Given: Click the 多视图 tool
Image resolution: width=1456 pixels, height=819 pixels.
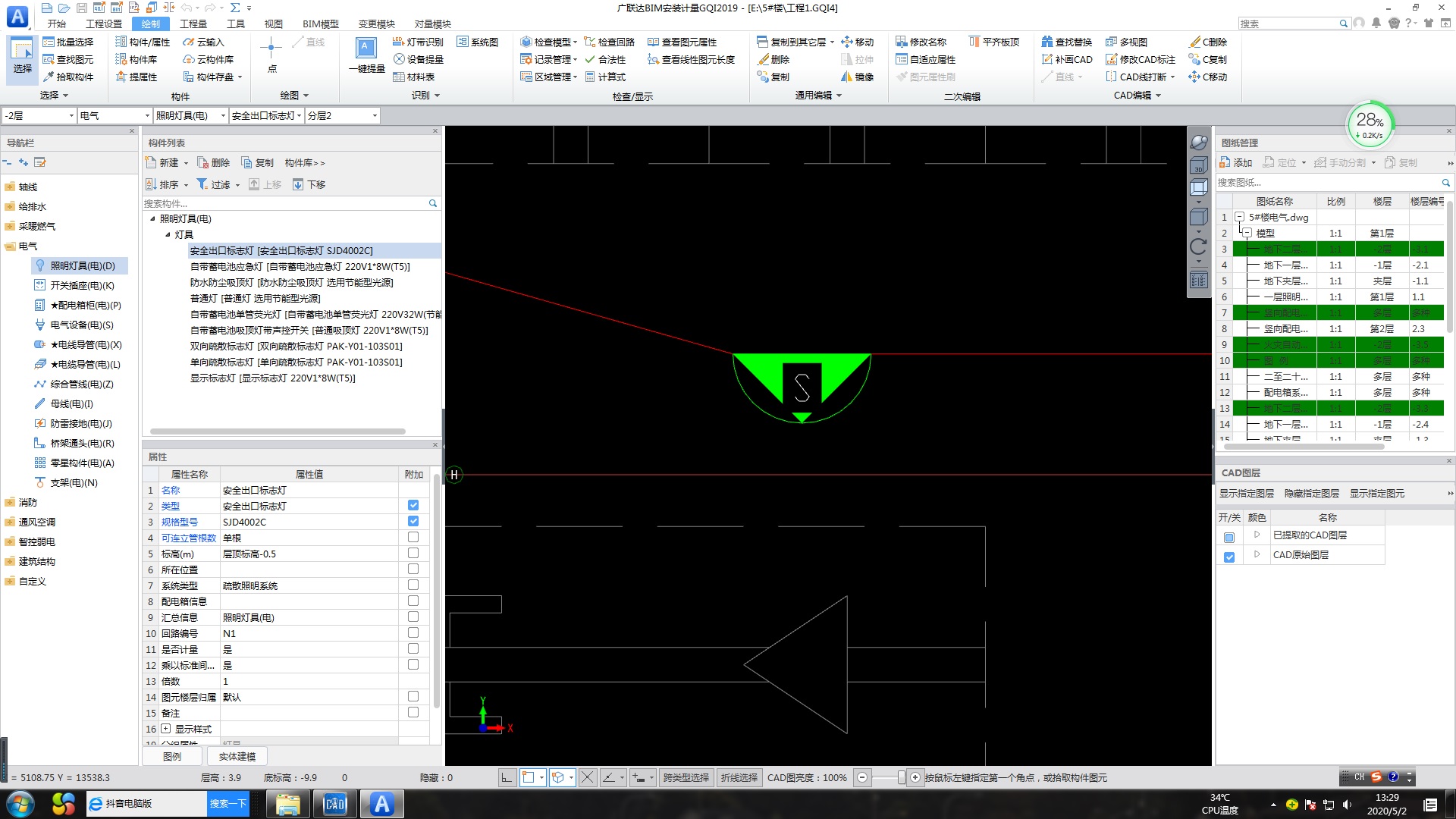Looking at the screenshot, I should coord(1126,42).
